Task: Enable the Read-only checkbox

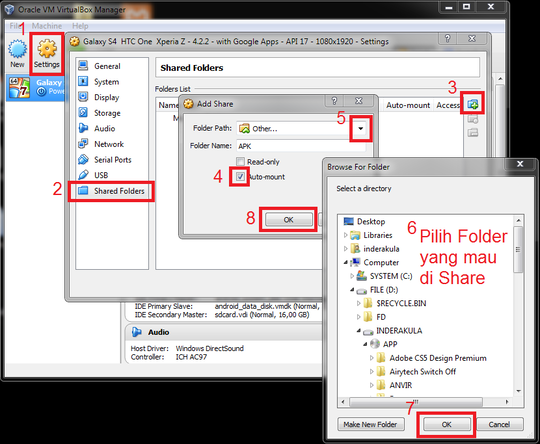Action: pos(240,162)
